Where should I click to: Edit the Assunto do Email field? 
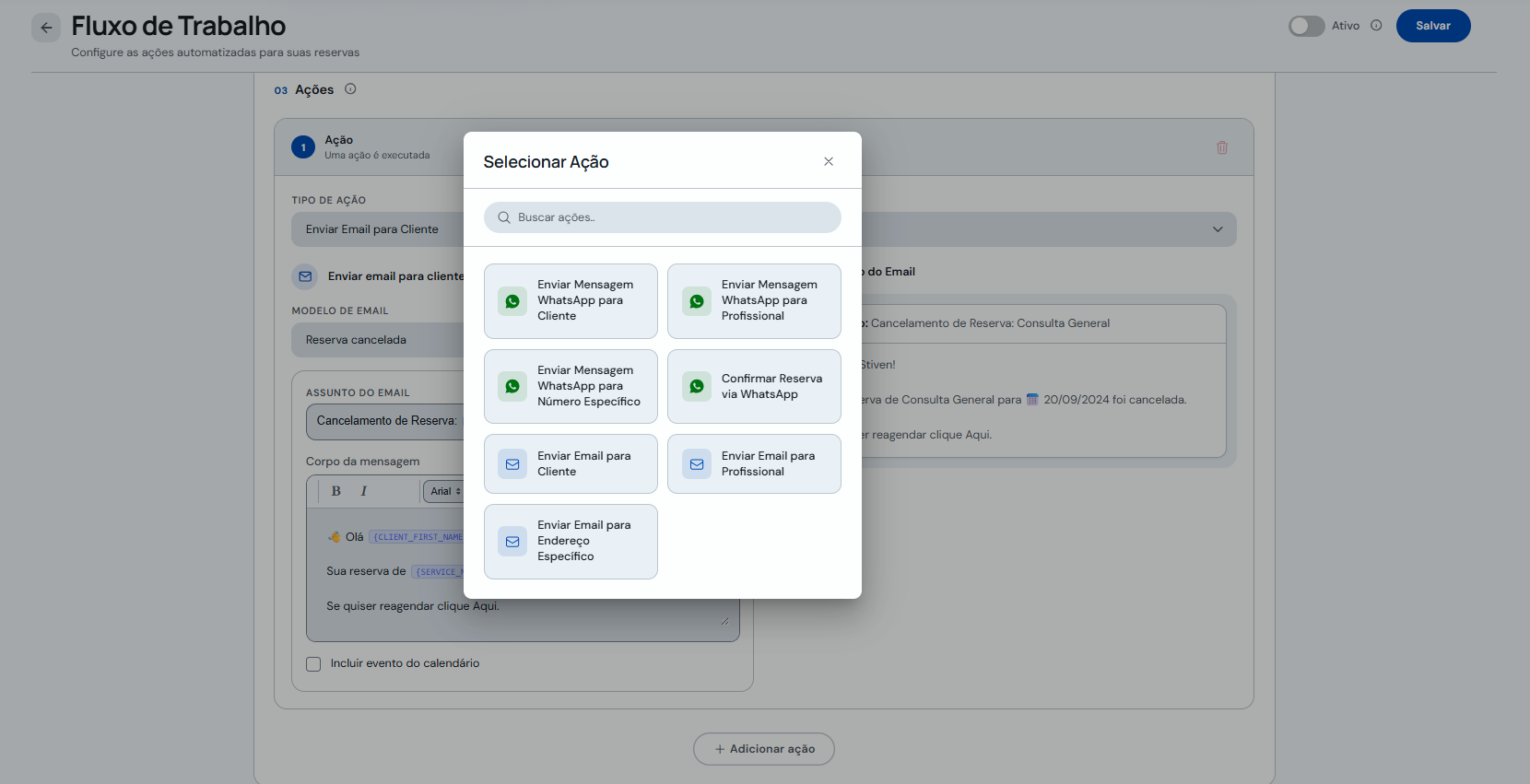pyautogui.click(x=385, y=421)
